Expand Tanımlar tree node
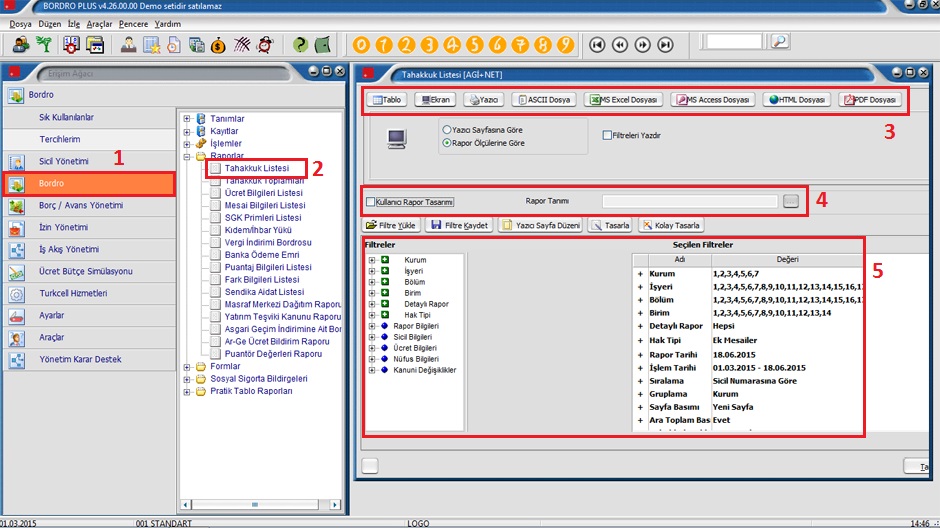 pos(187,119)
